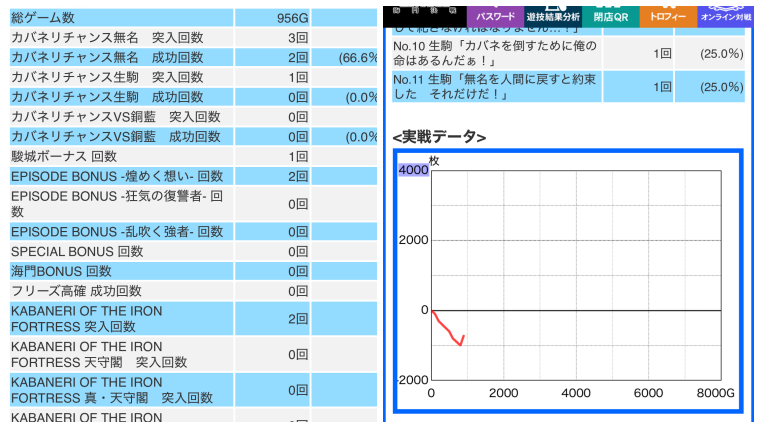Select the 総ゲーム数 row
760x428 pixels.
click(193, 17)
